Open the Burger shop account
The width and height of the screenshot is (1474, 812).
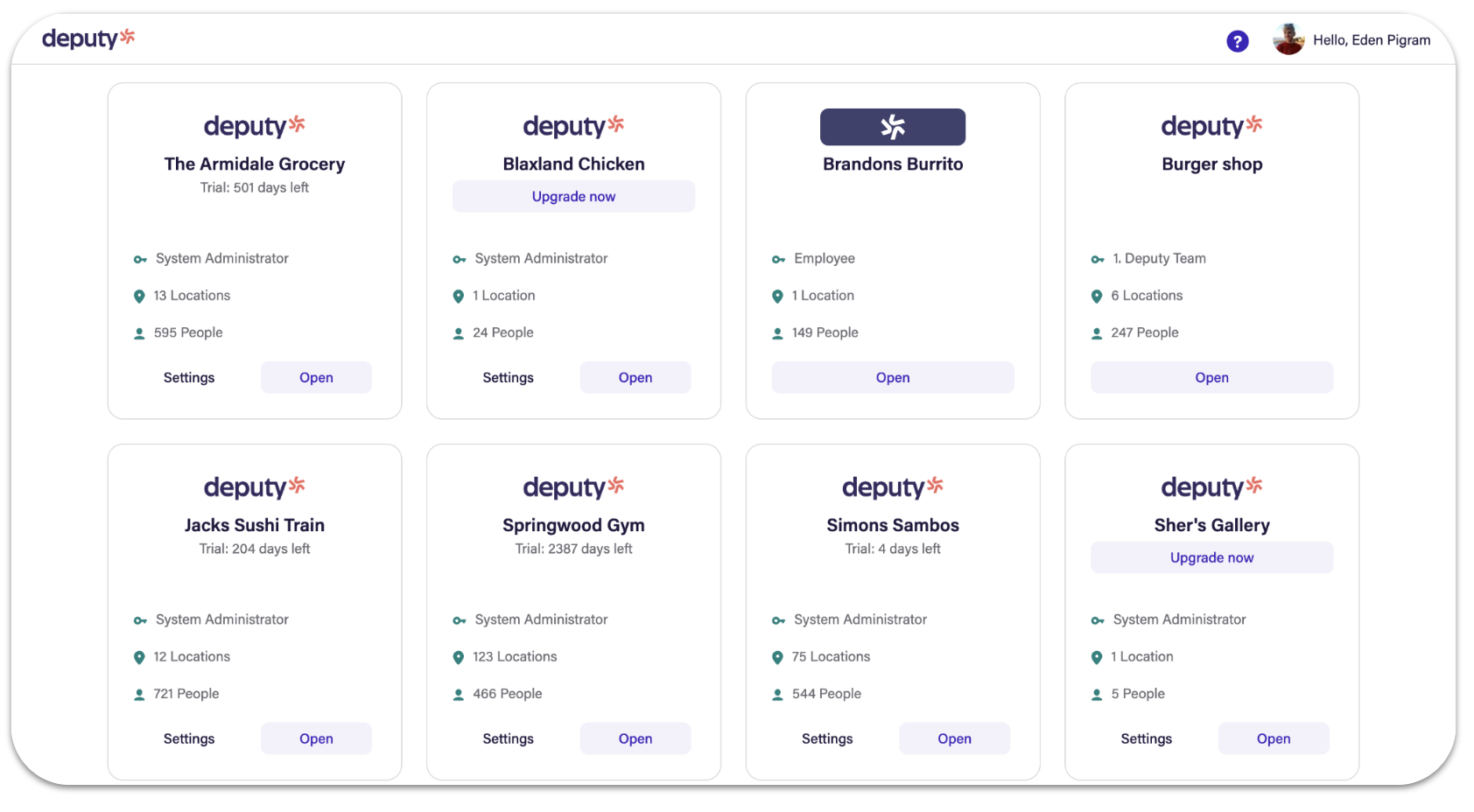point(1211,377)
